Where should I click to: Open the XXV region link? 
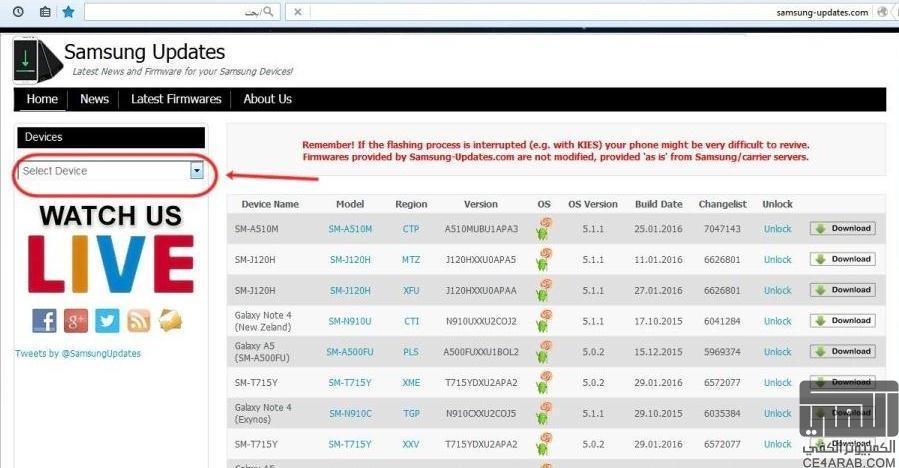coord(411,444)
